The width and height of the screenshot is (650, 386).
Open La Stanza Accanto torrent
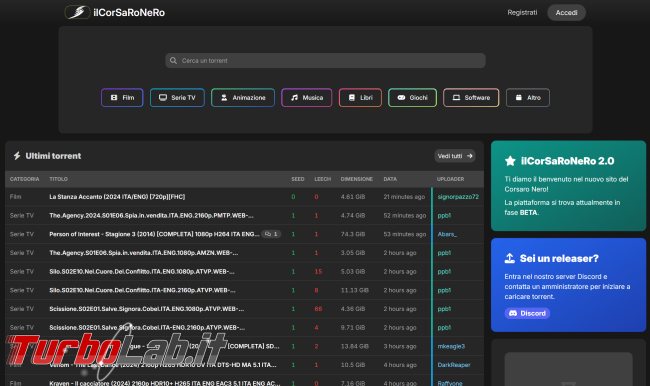(117, 197)
